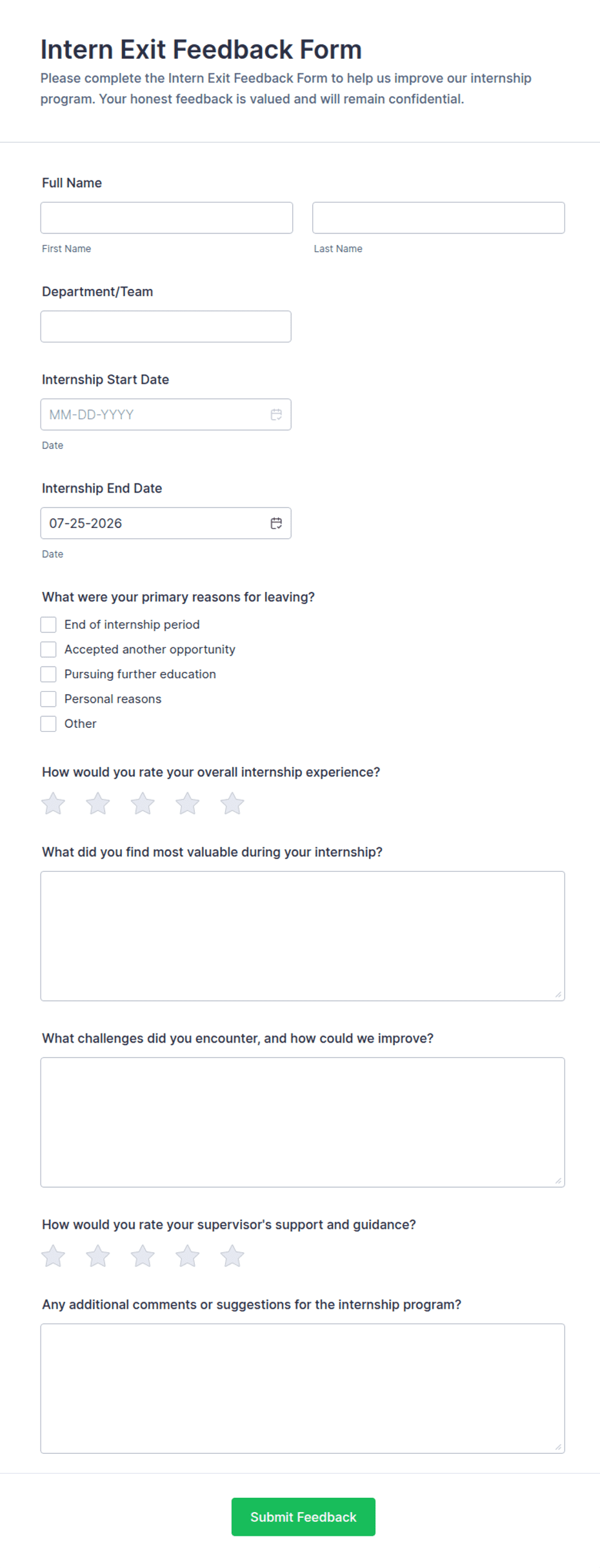The width and height of the screenshot is (600, 1568).
Task: Check End of internship period option
Action: pos(48,625)
